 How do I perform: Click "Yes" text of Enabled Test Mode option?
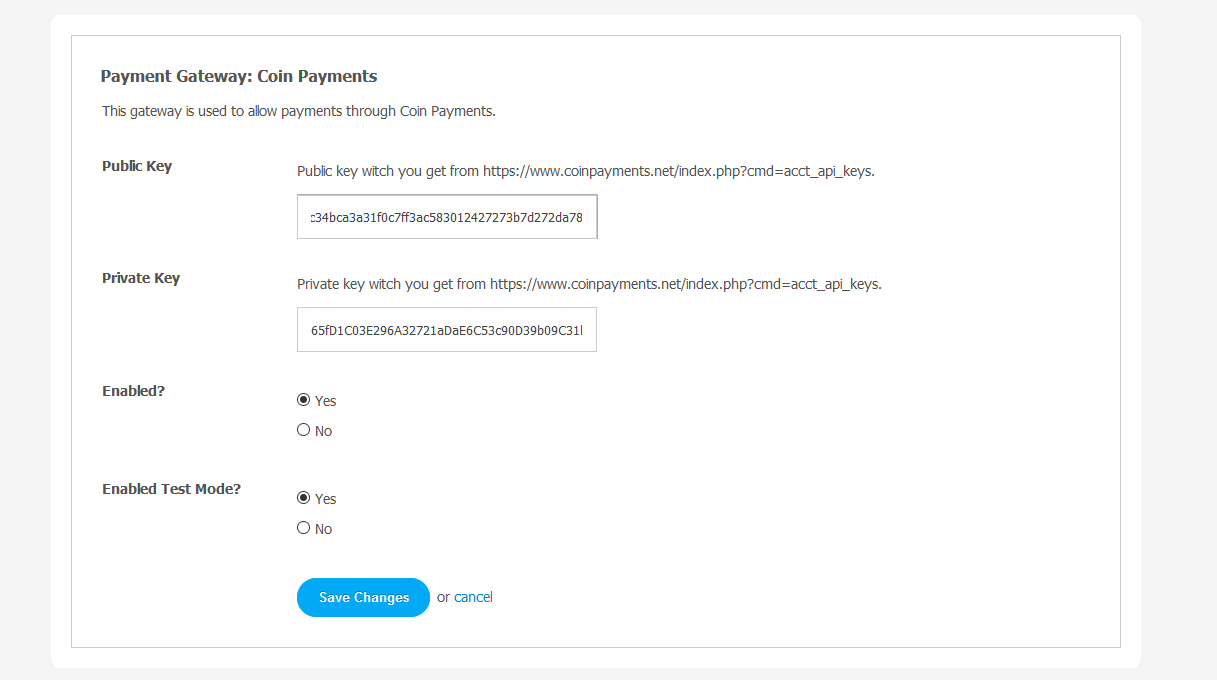click(326, 499)
